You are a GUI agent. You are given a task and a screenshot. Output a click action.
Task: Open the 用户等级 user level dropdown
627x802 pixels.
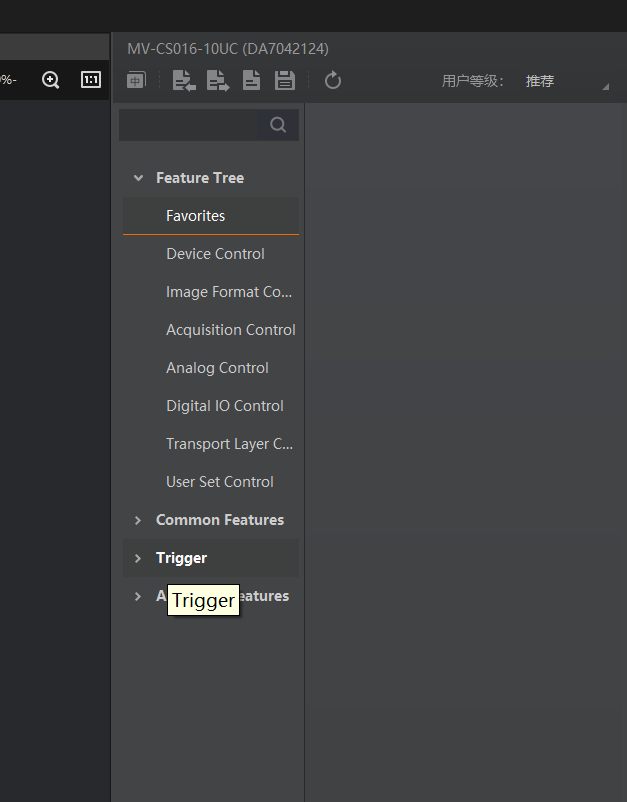point(566,82)
